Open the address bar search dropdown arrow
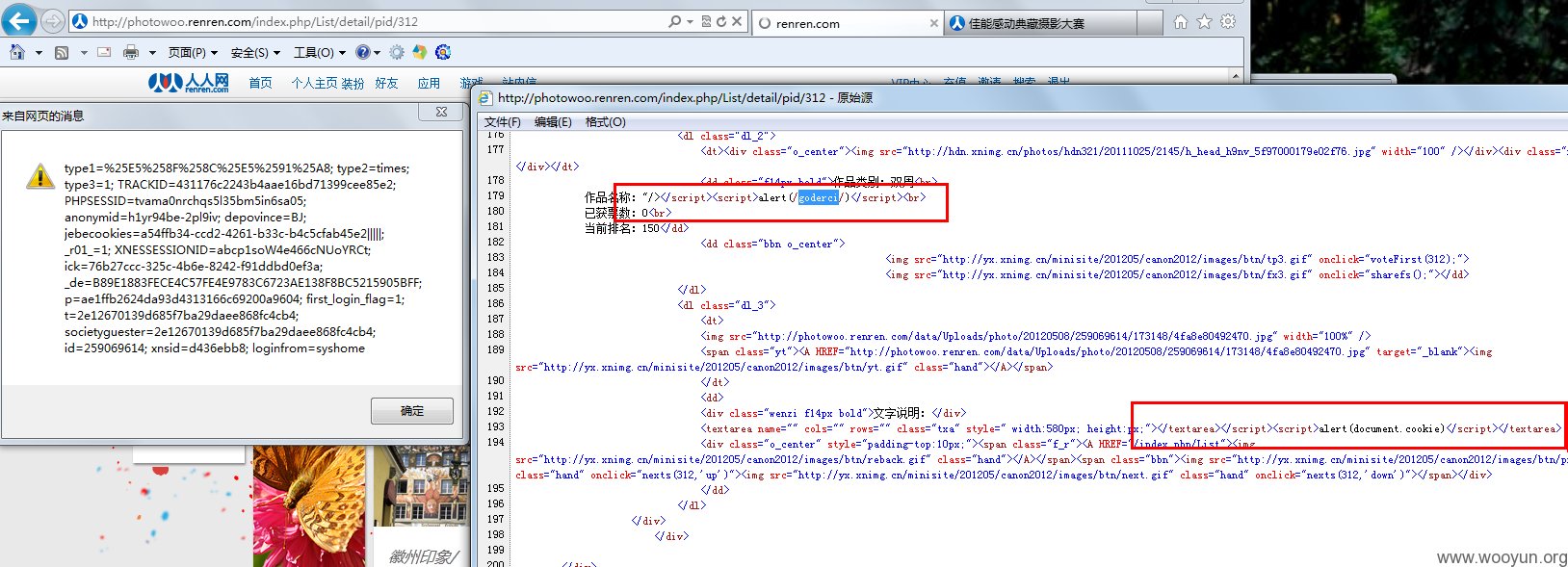Image resolution: width=1568 pixels, height=567 pixels. [690, 21]
